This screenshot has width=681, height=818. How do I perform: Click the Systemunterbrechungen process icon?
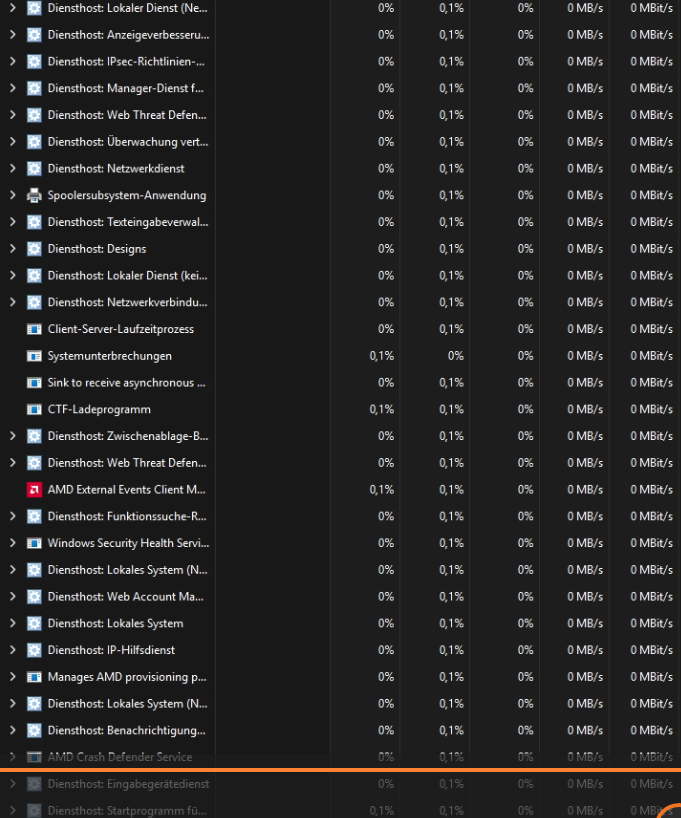pyautogui.click(x=34, y=356)
